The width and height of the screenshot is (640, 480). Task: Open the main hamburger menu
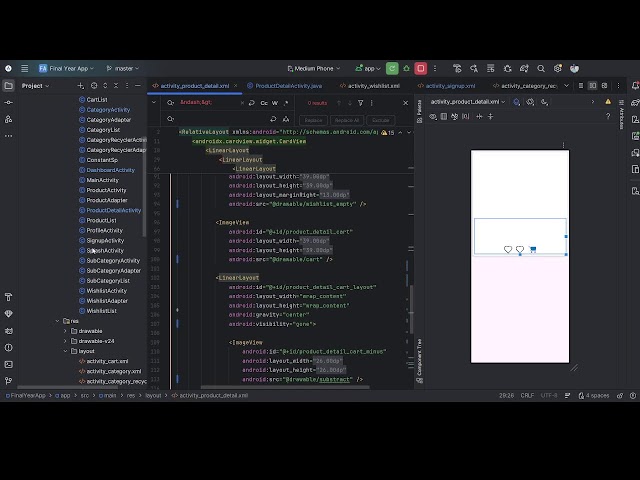coord(24,69)
